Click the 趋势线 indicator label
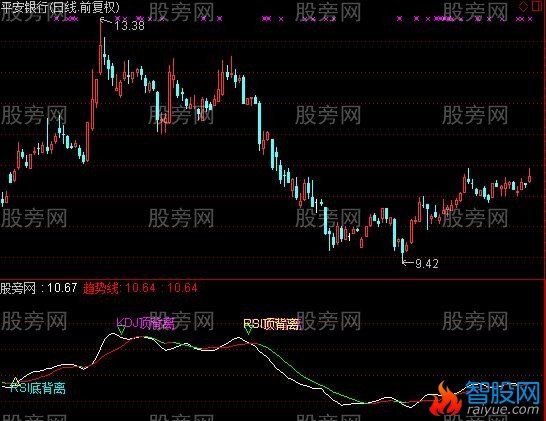 pos(101,288)
